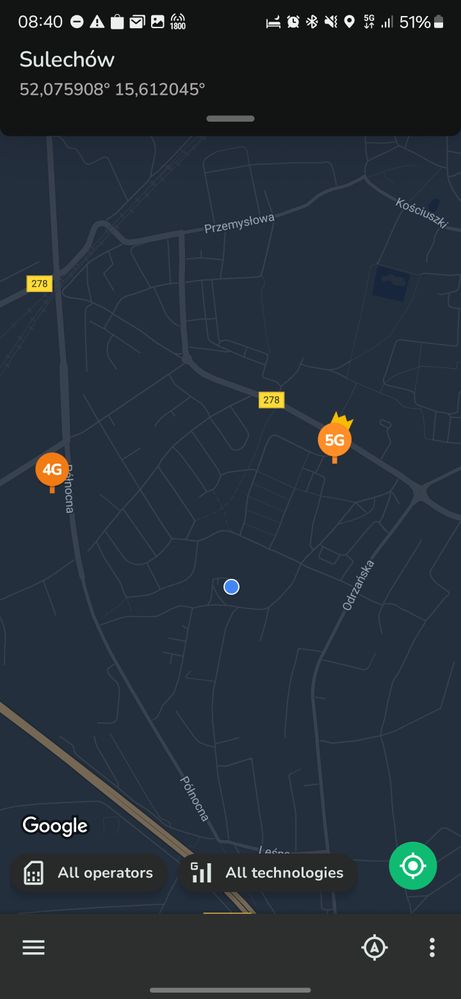Tap the alarm clock status icon
Viewport: 461px width, 999px height.
(293, 22)
